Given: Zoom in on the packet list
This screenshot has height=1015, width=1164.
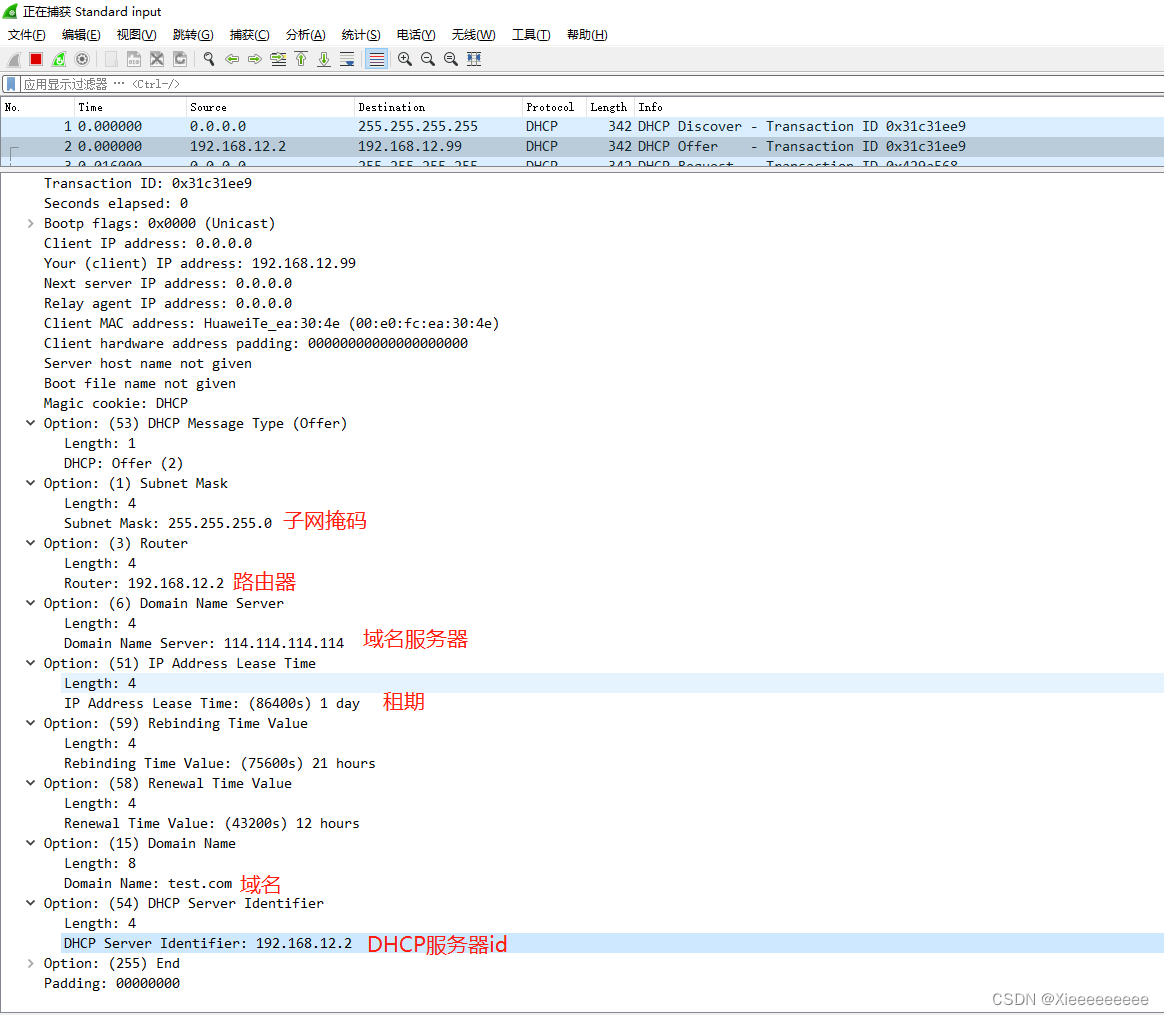Looking at the screenshot, I should (x=404, y=58).
